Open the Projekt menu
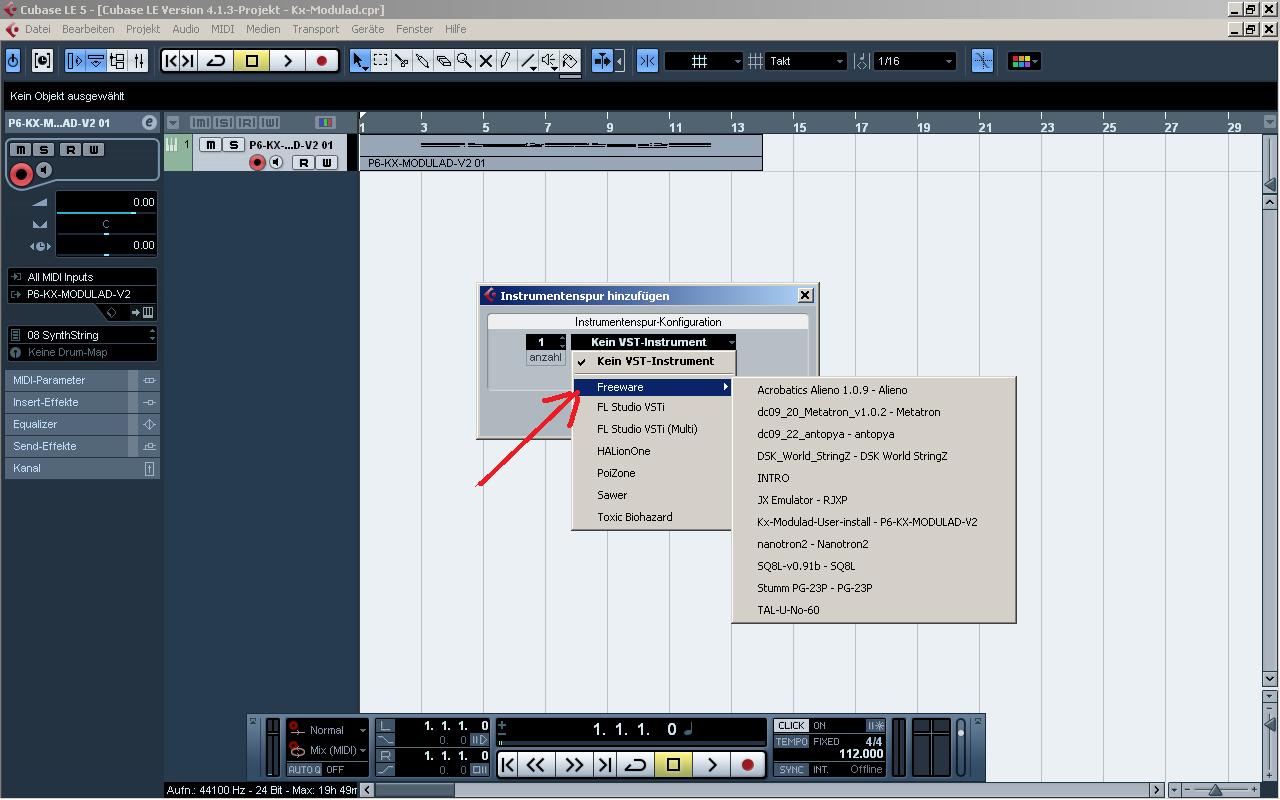Image resolution: width=1280 pixels, height=800 pixels. 143,29
